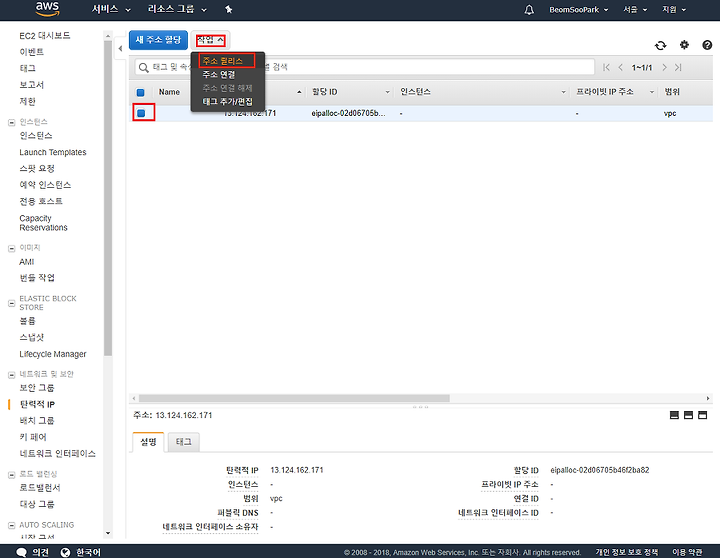Sort by the Name column header
The width and height of the screenshot is (720, 558).
[169, 92]
